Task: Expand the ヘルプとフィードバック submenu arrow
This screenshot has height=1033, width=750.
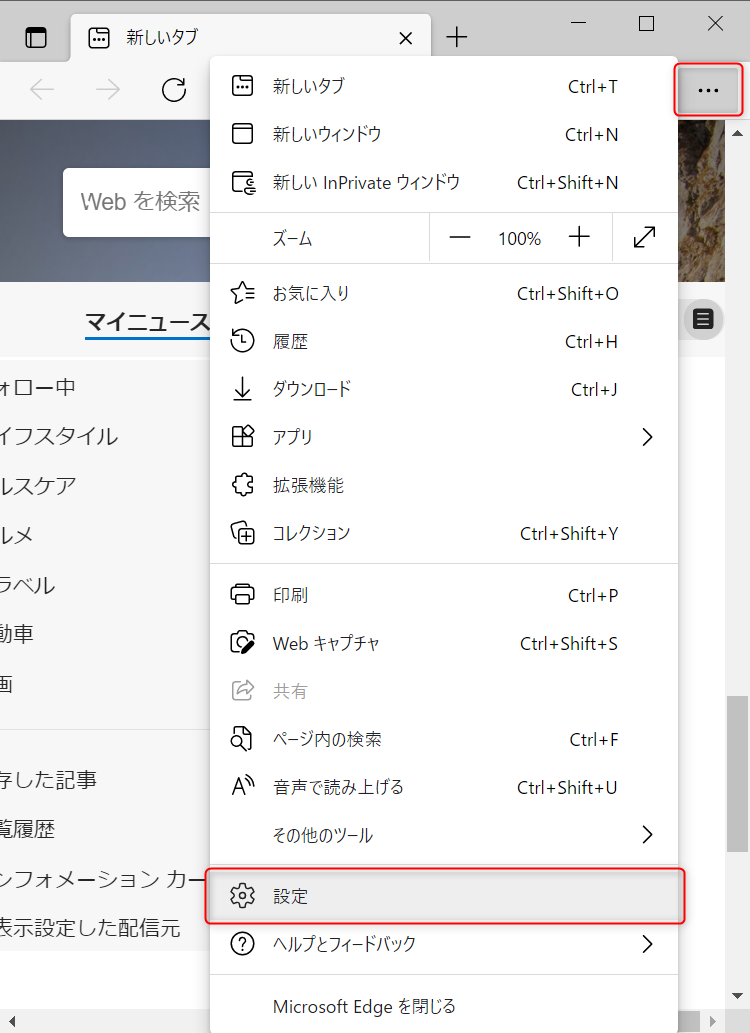Action: click(x=647, y=944)
